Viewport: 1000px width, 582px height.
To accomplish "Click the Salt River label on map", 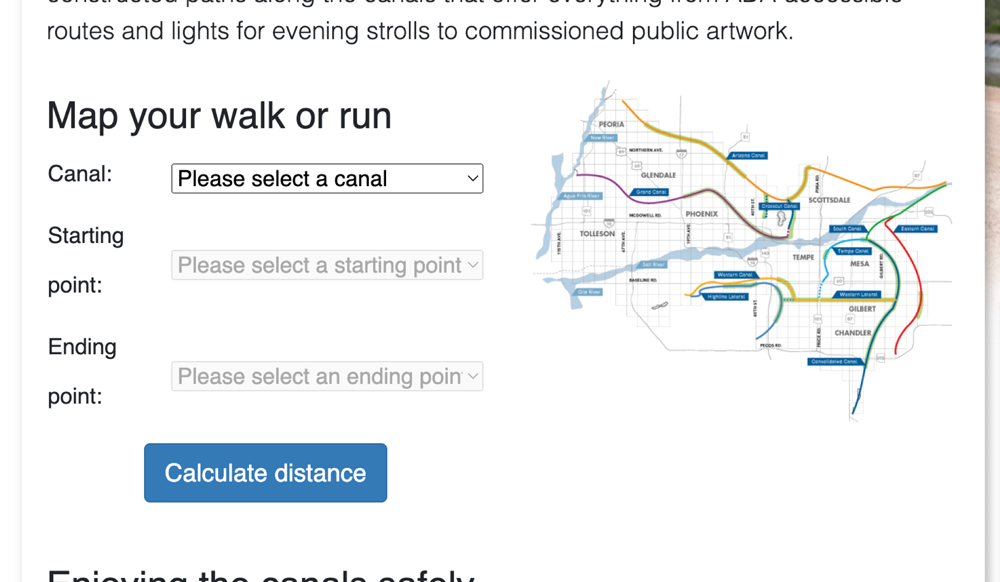I will (653, 264).
